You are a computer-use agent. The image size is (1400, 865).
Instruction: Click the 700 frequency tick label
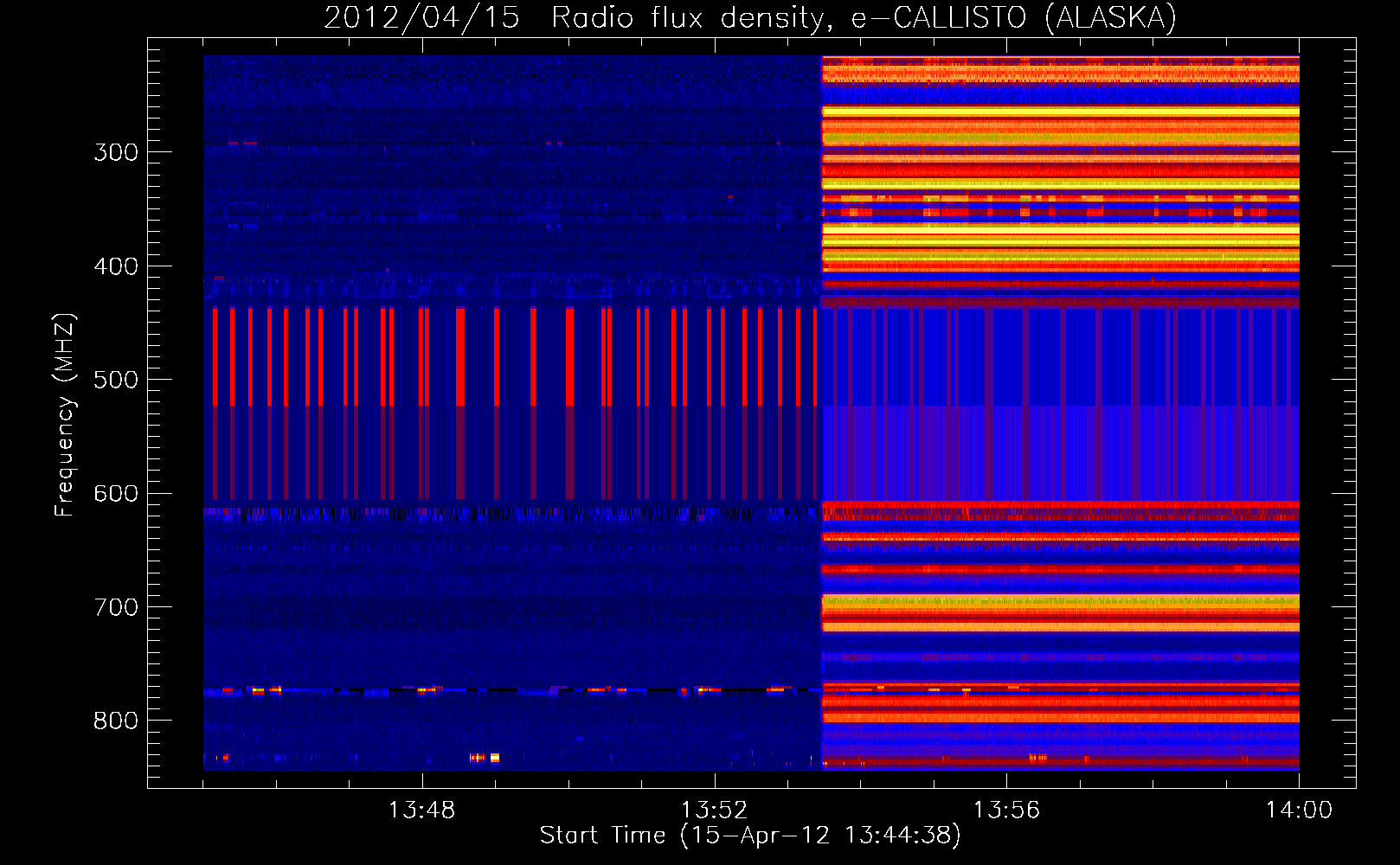tap(116, 607)
